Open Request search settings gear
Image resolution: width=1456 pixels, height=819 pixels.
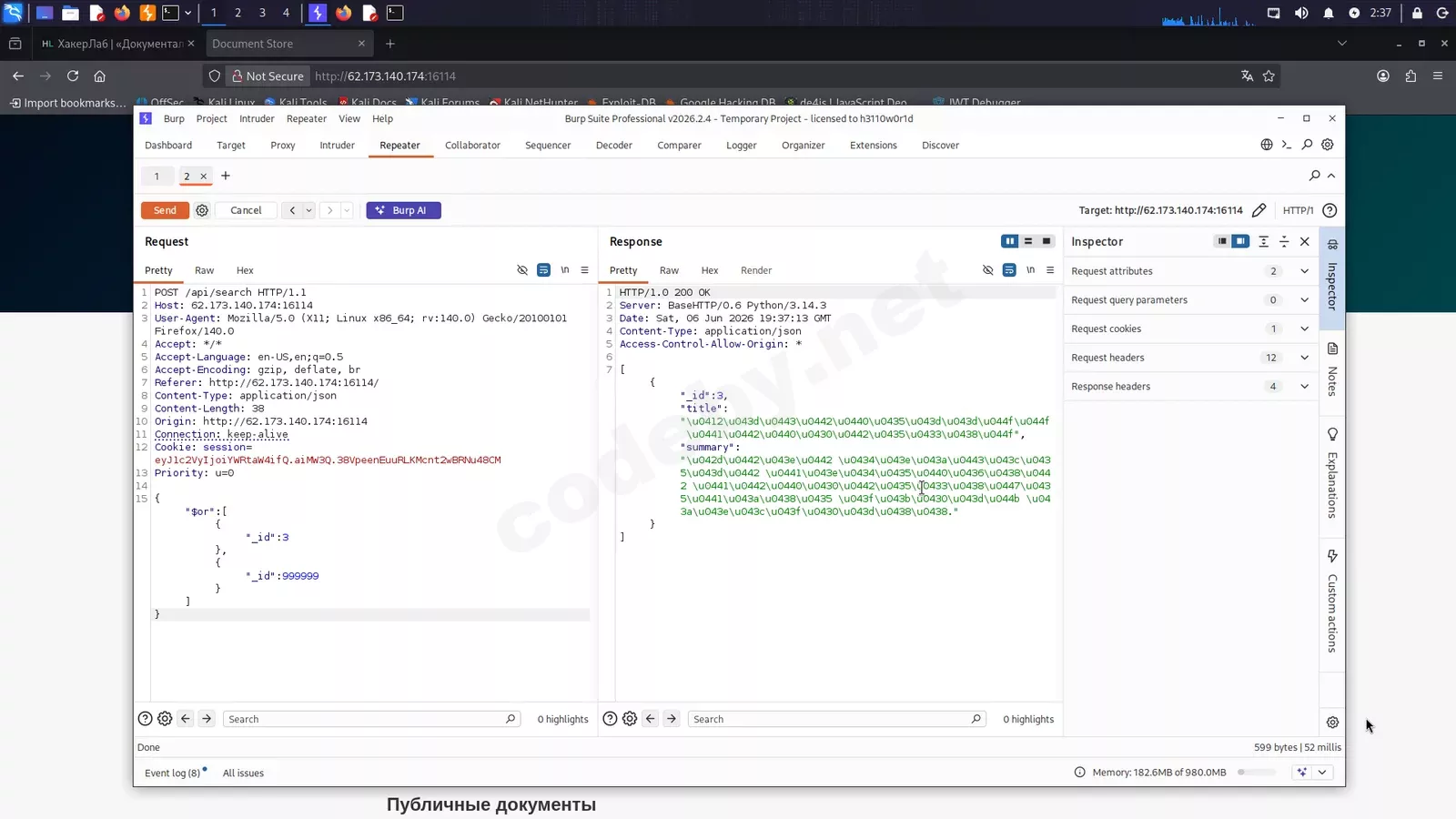click(x=165, y=719)
